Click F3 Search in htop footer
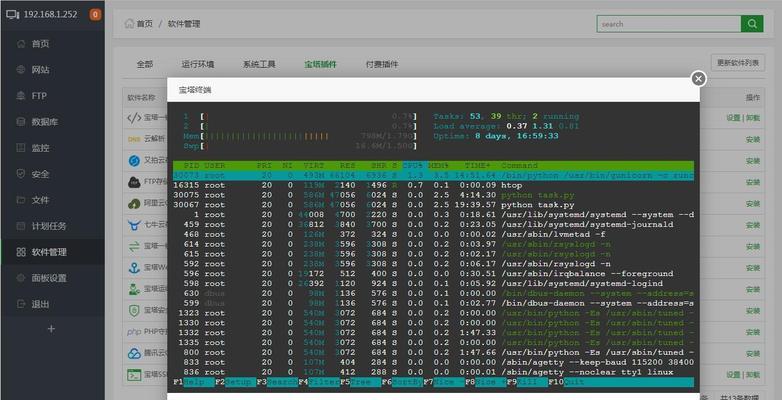 276,382
